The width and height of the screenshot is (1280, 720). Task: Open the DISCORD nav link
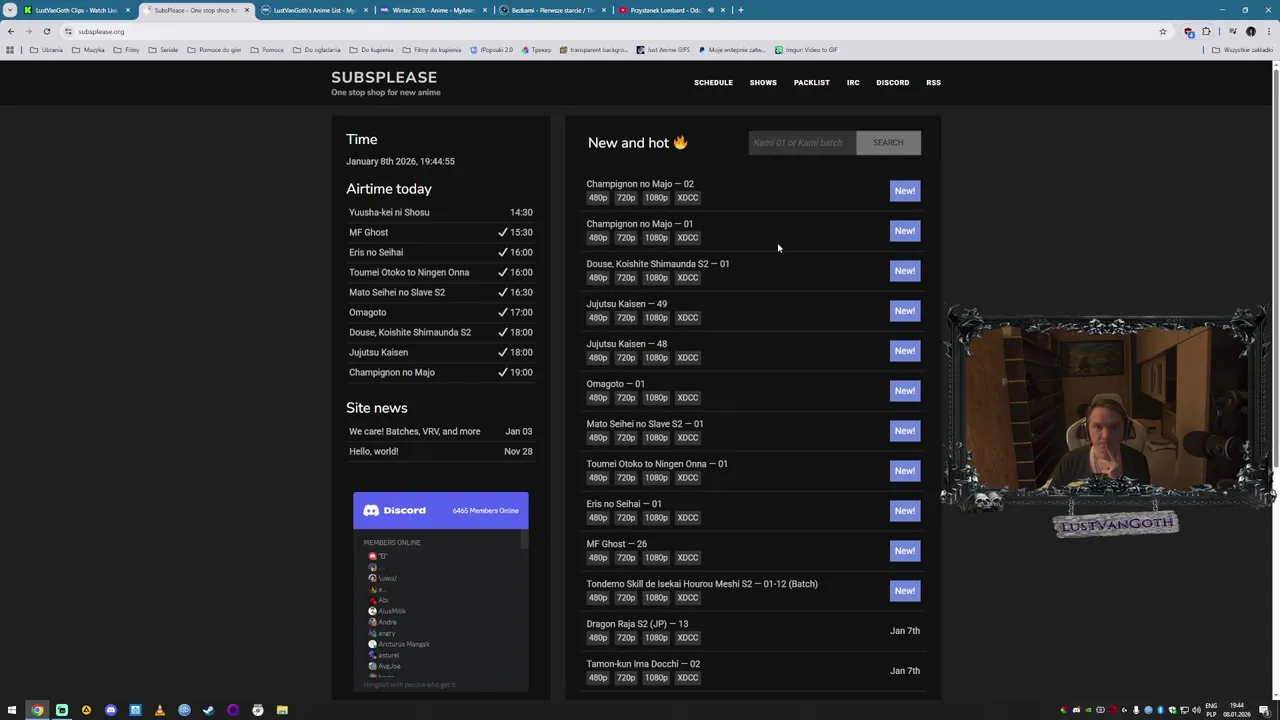click(893, 83)
